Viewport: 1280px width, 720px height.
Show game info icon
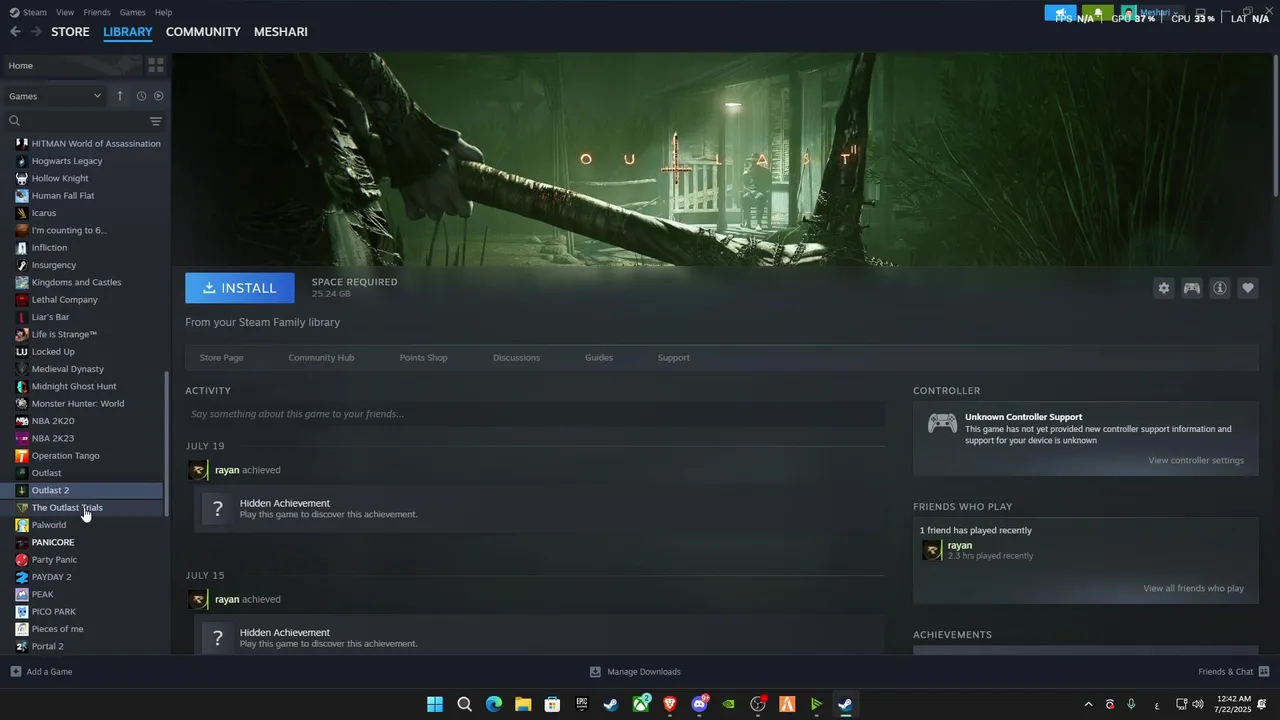coord(1219,288)
